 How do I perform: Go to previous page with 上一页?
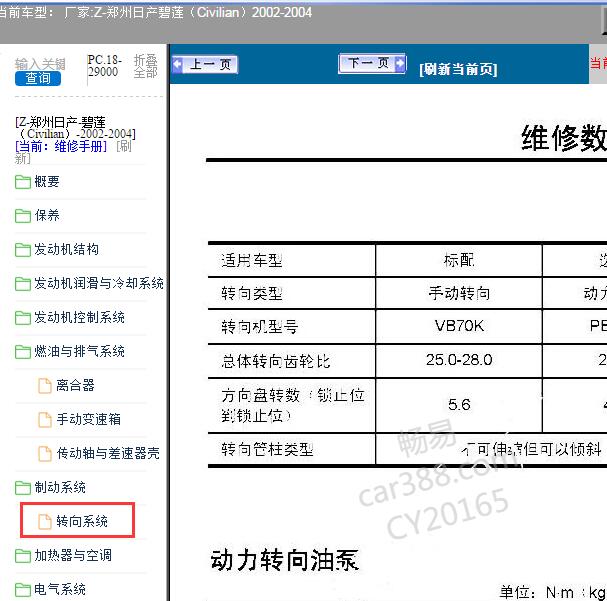click(205, 64)
